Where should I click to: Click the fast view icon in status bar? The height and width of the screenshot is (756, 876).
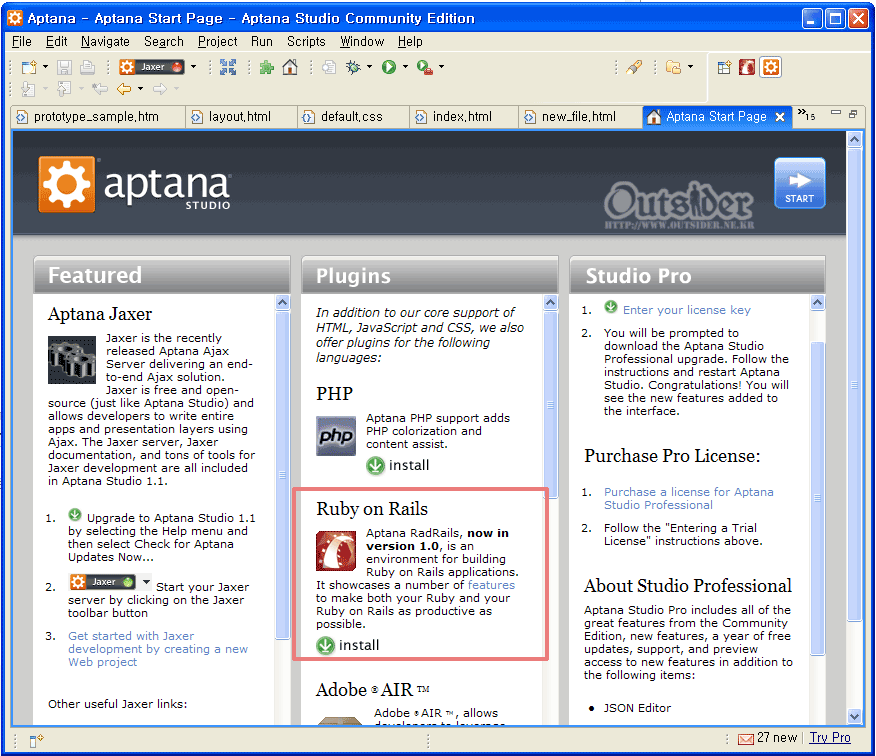click(36, 741)
